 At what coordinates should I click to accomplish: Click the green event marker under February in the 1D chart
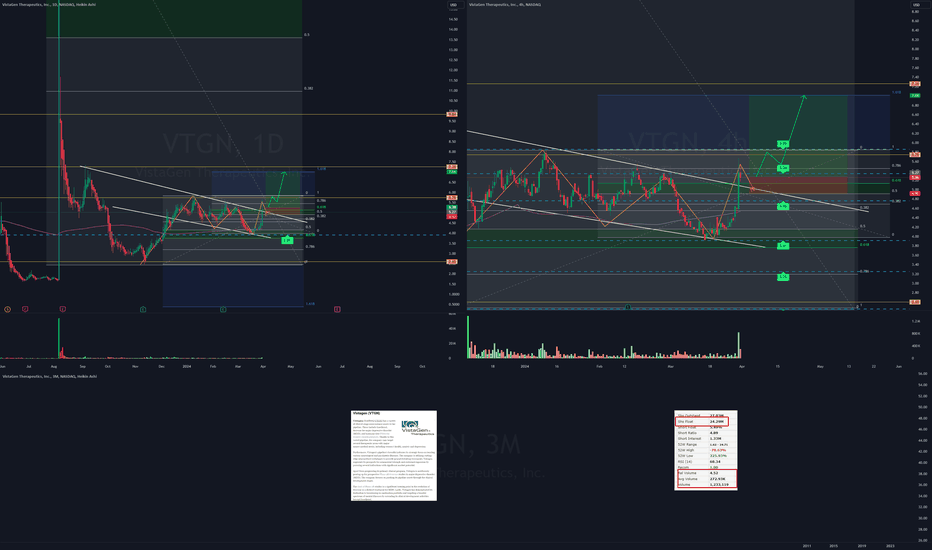(x=223, y=309)
